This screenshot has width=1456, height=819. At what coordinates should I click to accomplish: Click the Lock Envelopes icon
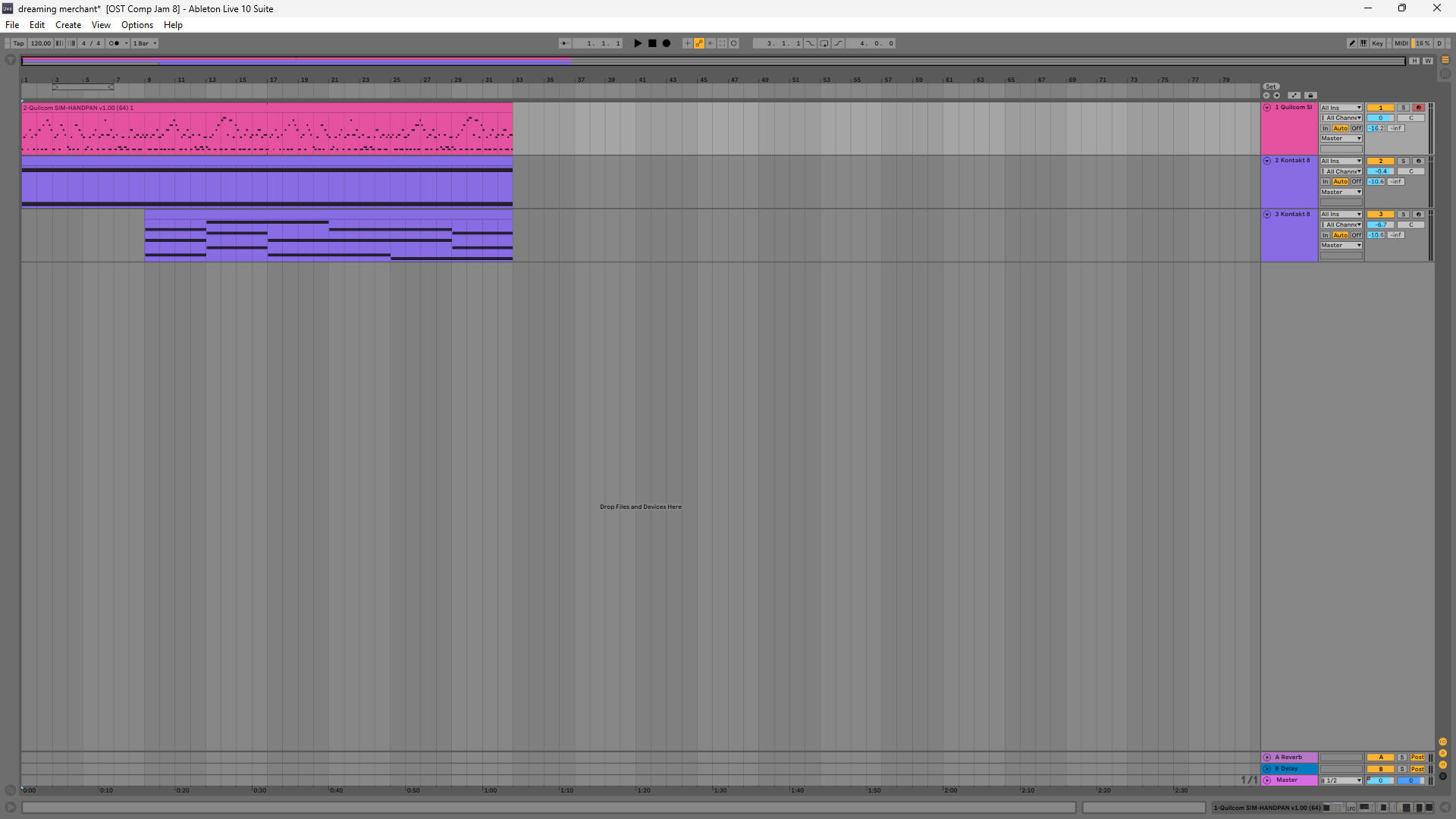tap(1310, 96)
